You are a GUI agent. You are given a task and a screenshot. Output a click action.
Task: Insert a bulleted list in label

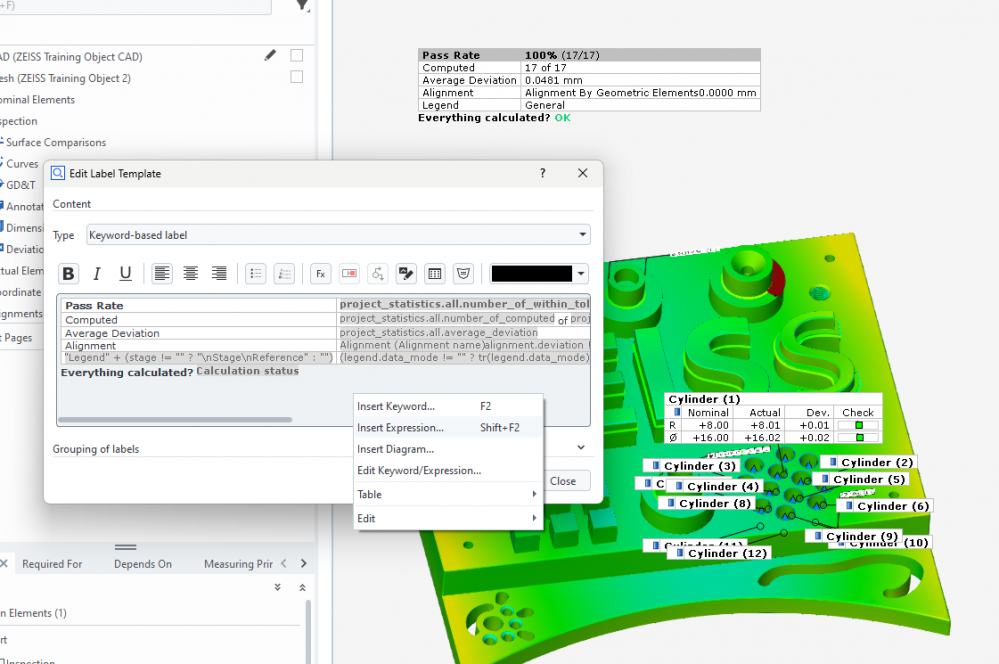pos(255,274)
